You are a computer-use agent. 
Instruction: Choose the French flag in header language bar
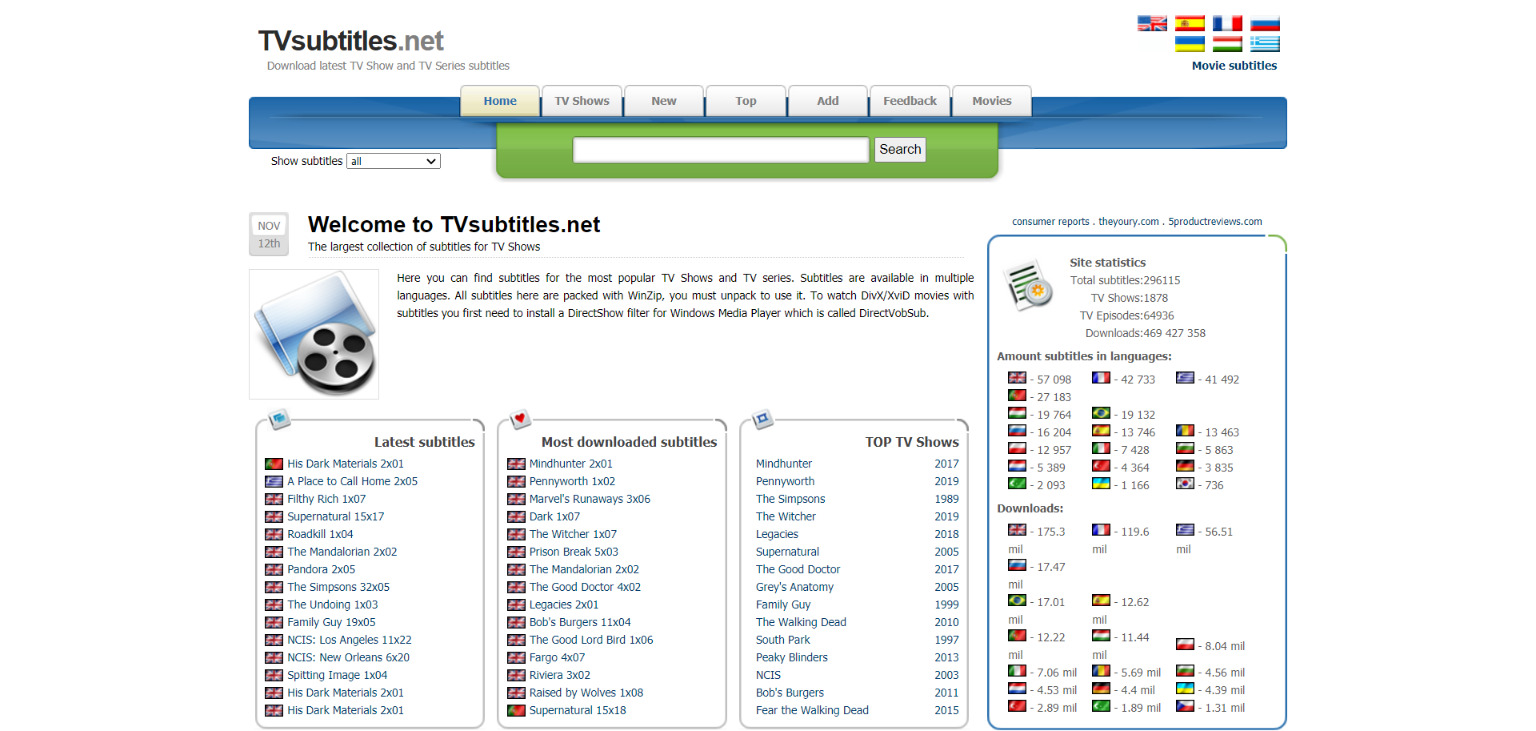1227,23
